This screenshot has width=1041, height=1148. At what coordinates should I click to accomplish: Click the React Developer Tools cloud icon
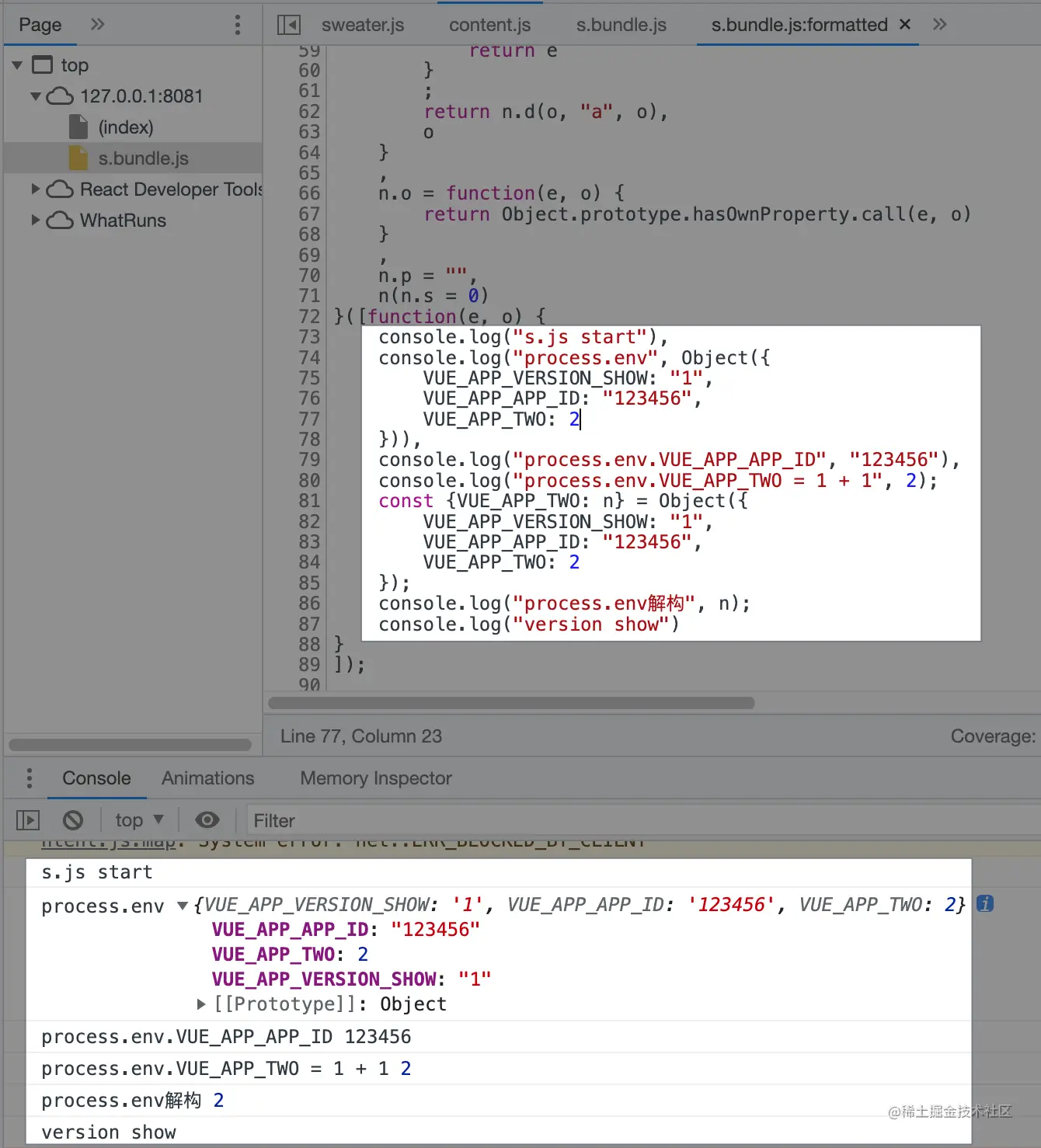coord(60,190)
